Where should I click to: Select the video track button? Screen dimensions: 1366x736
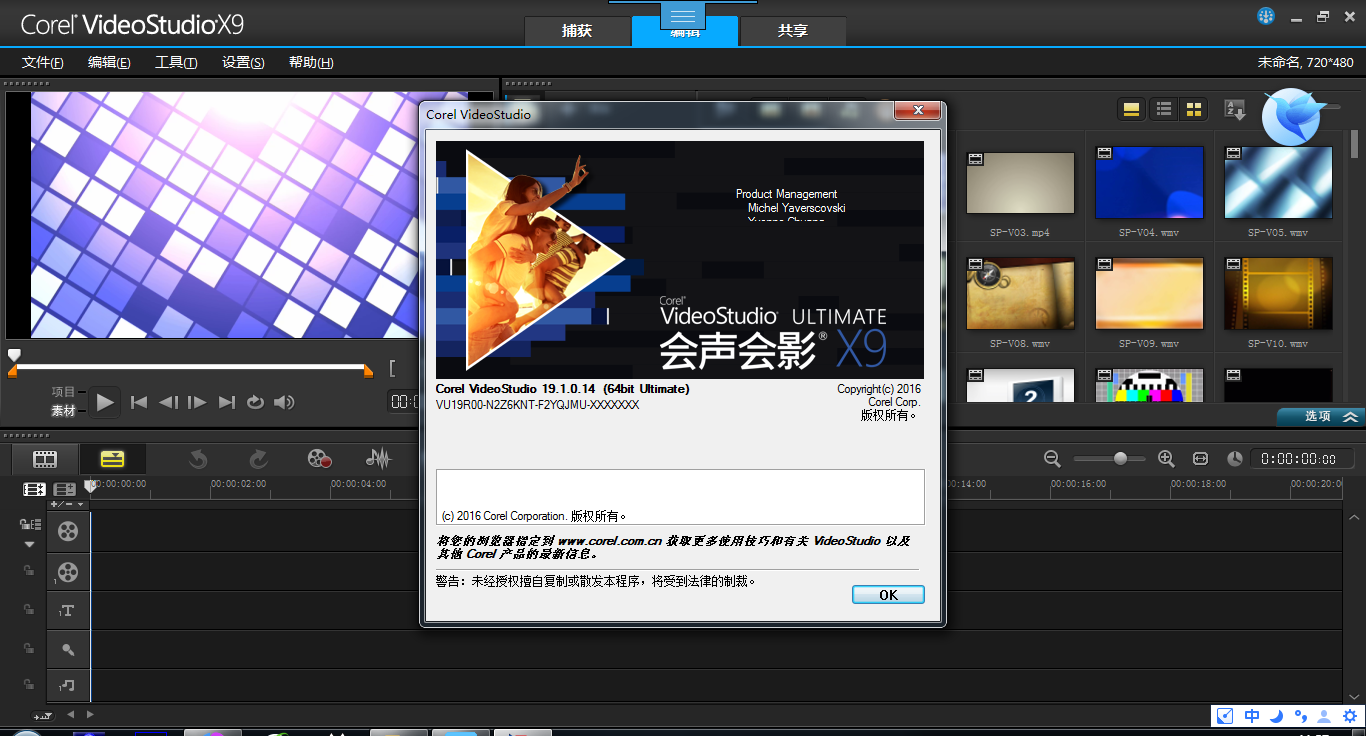coord(67,532)
